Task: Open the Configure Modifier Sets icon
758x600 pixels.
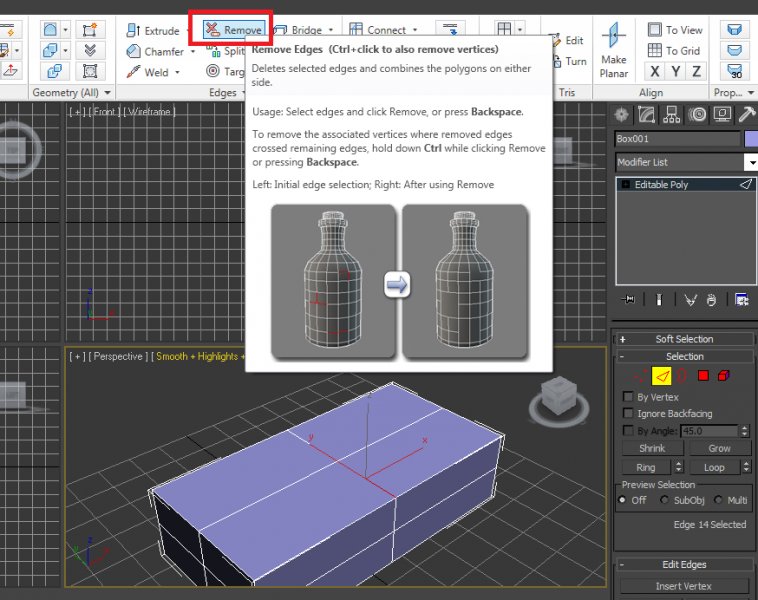Action: click(742, 299)
